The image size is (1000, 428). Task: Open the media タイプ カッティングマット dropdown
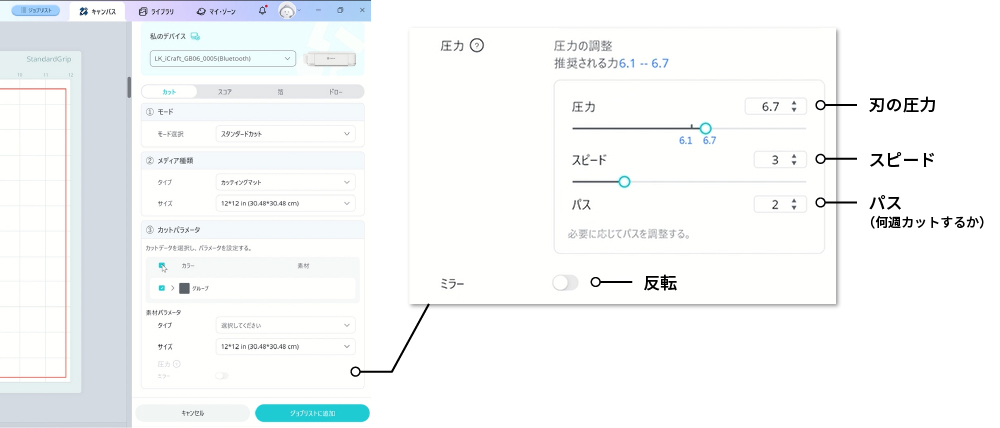[x=285, y=182]
